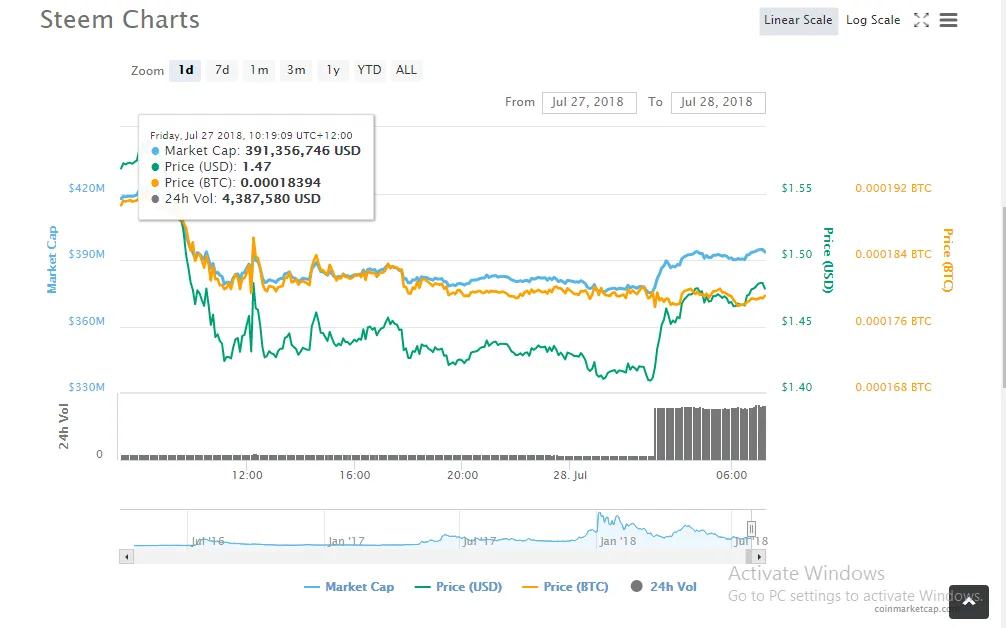This screenshot has height=628, width=1006.
Task: Click the 0.000176 BTC axis label
Action: point(893,321)
